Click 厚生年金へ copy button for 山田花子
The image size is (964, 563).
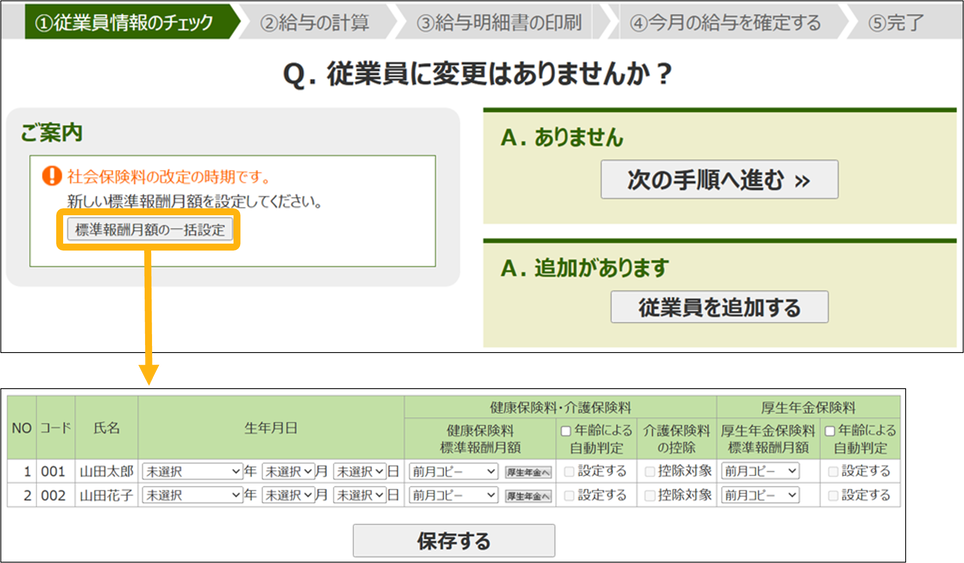coord(527,496)
